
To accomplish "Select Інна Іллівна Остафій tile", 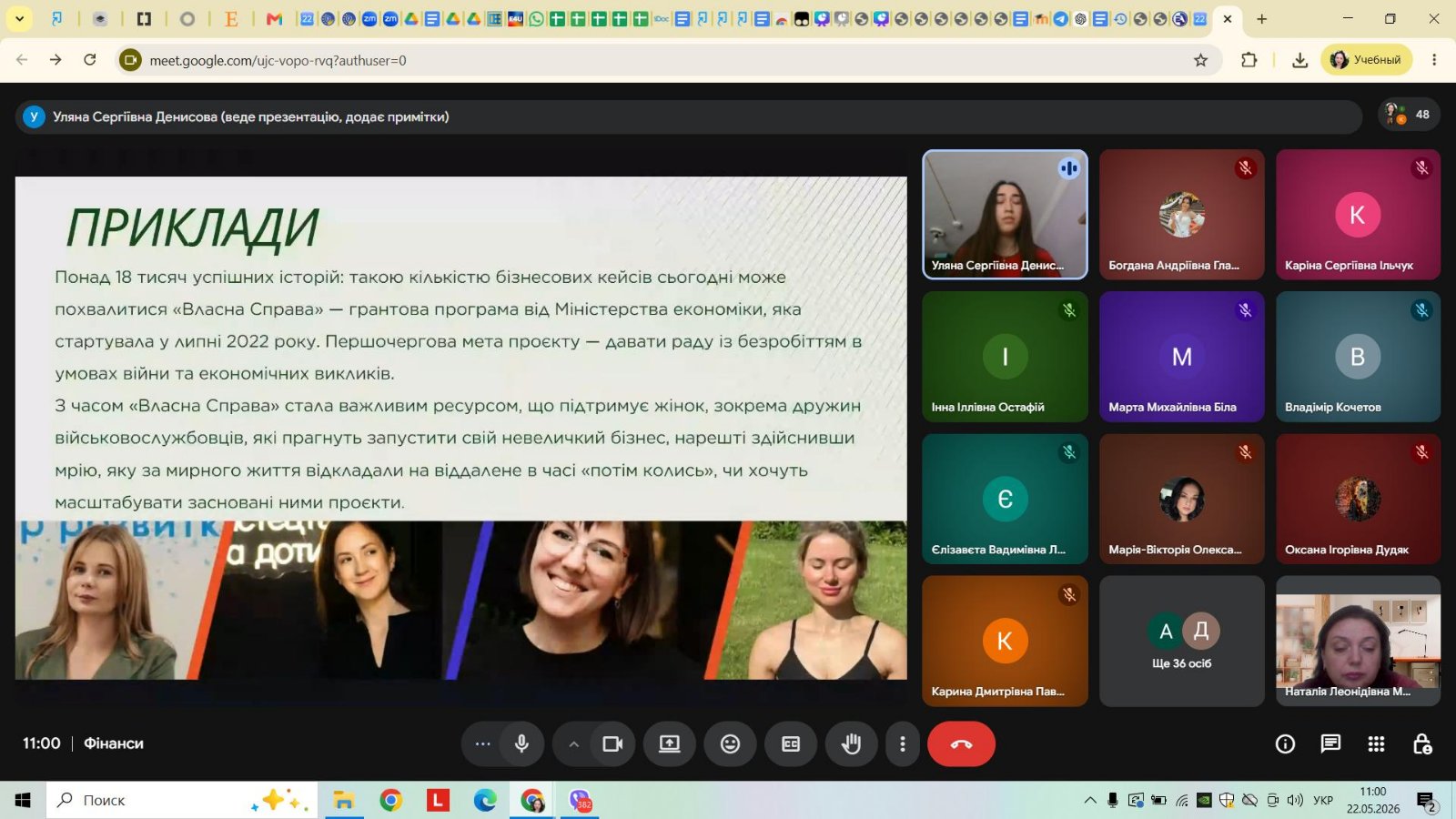I will 1005,357.
